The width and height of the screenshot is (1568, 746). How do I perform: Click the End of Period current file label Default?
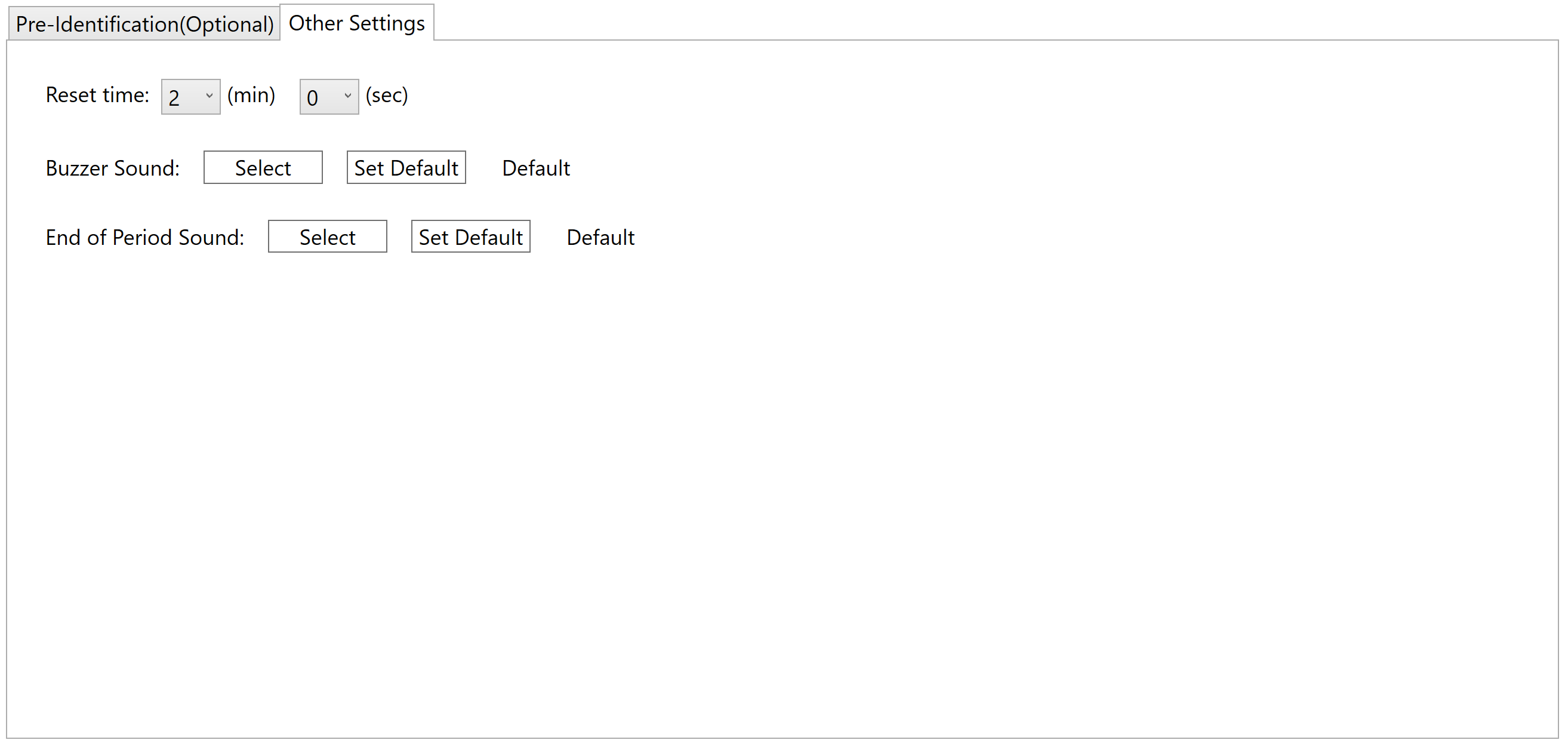pos(600,237)
